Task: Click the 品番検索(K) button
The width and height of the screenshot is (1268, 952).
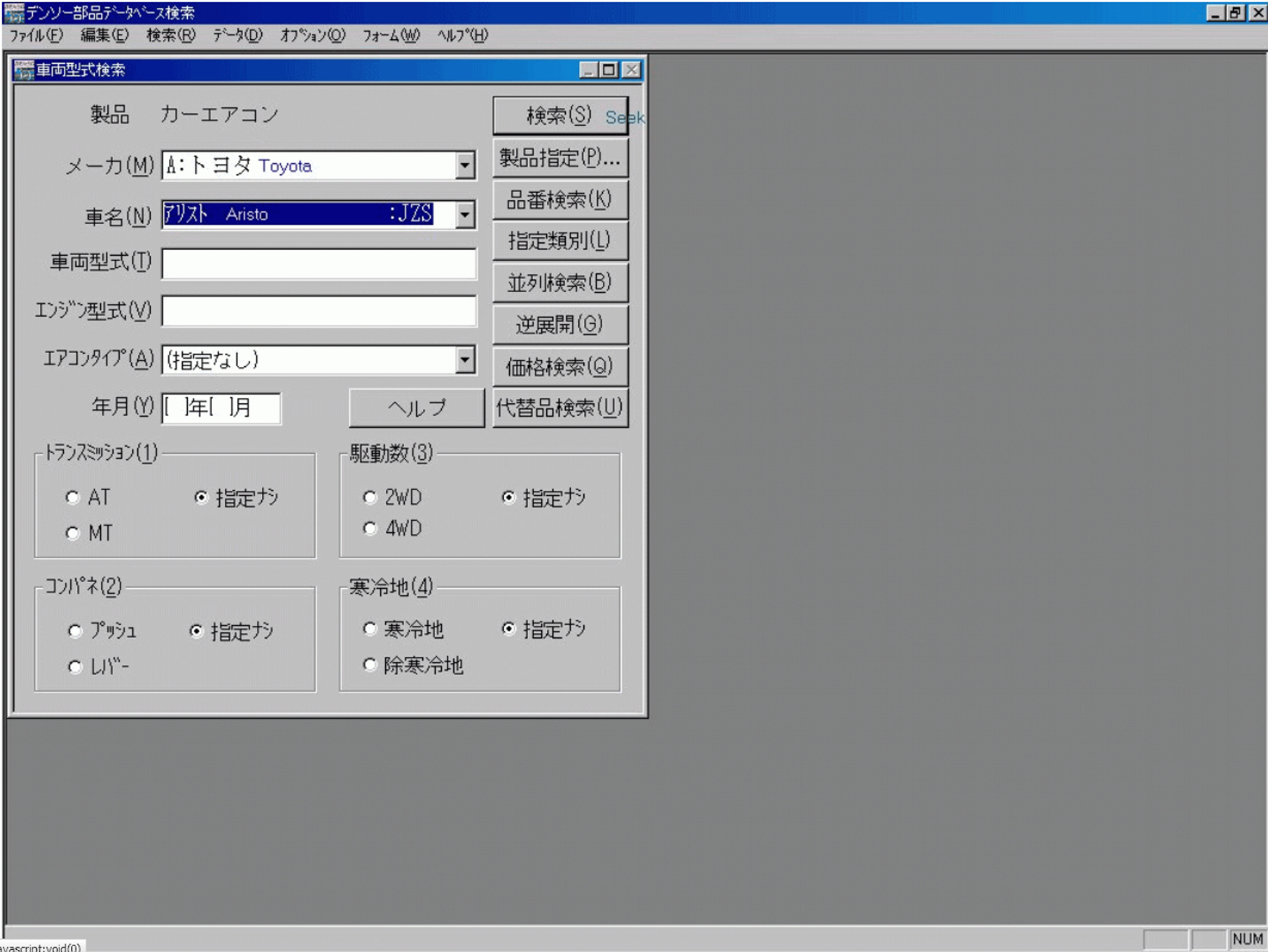Action: pos(559,200)
